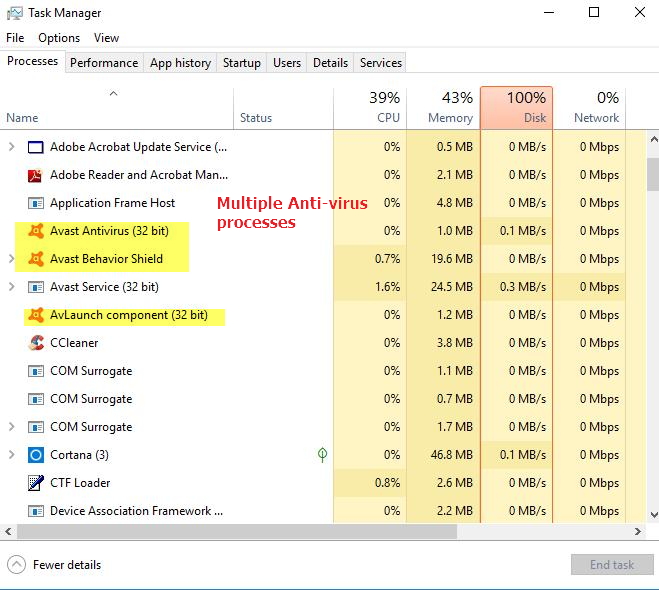Expand the Adobe Acrobat Update Service group
659x590 pixels.
[11, 147]
